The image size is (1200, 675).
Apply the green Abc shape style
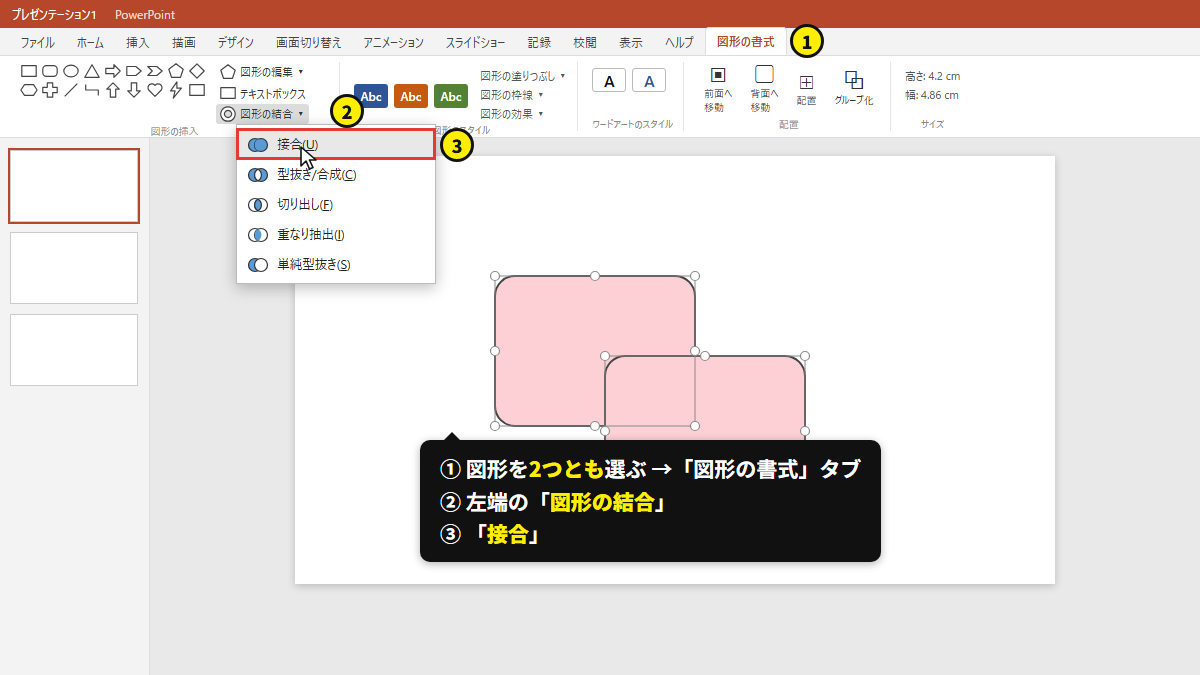tap(451, 96)
